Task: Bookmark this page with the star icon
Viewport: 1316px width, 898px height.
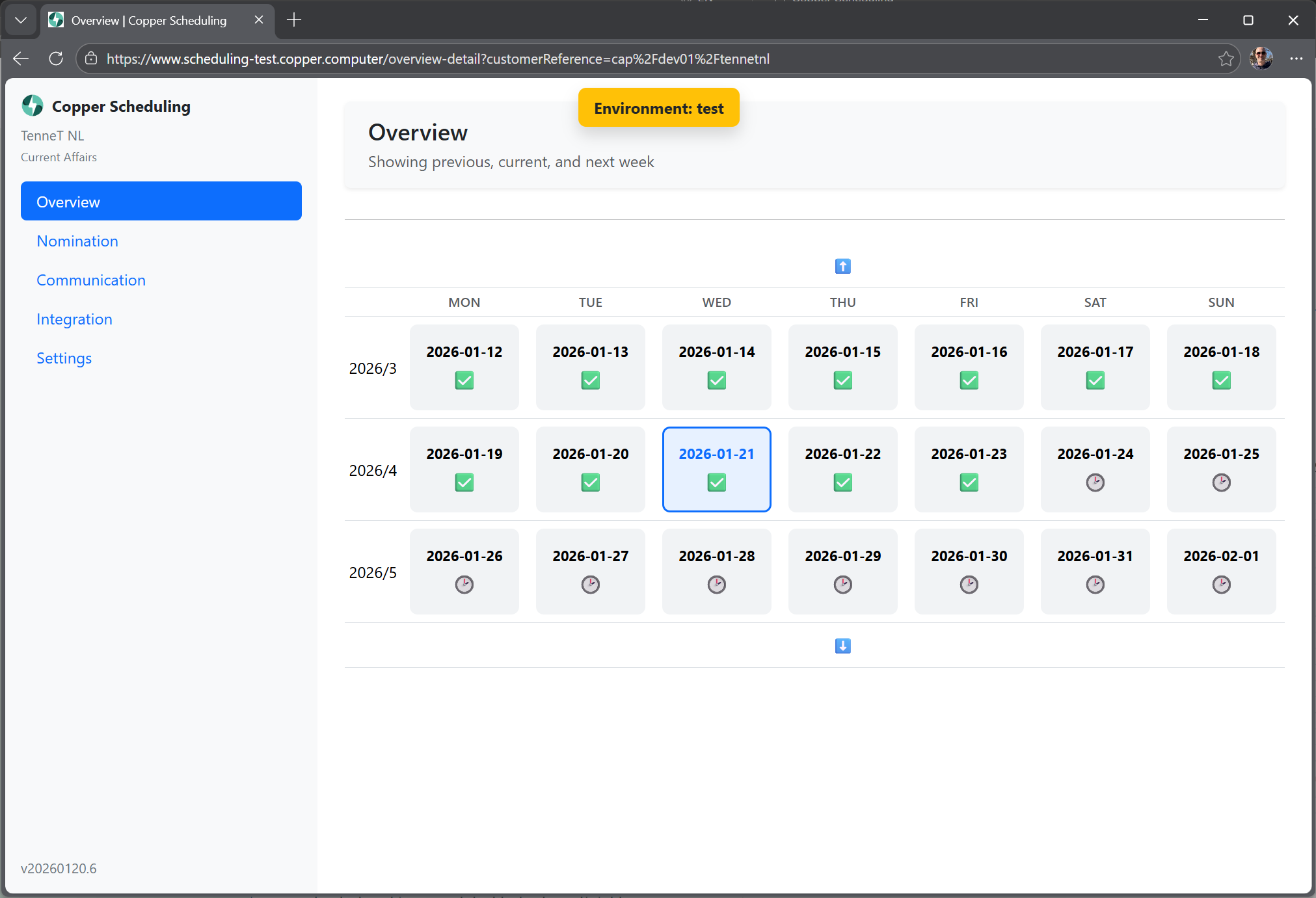Action: tap(1226, 59)
